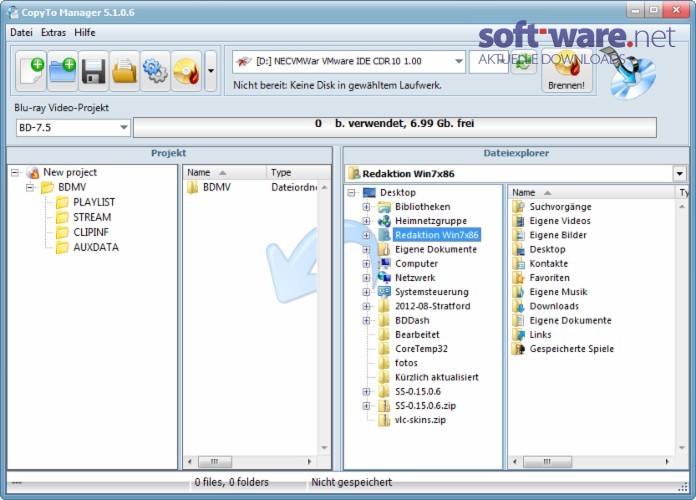696x500 pixels.
Task: Open the BD-7.5 disc size dropdown
Action: coord(124,128)
